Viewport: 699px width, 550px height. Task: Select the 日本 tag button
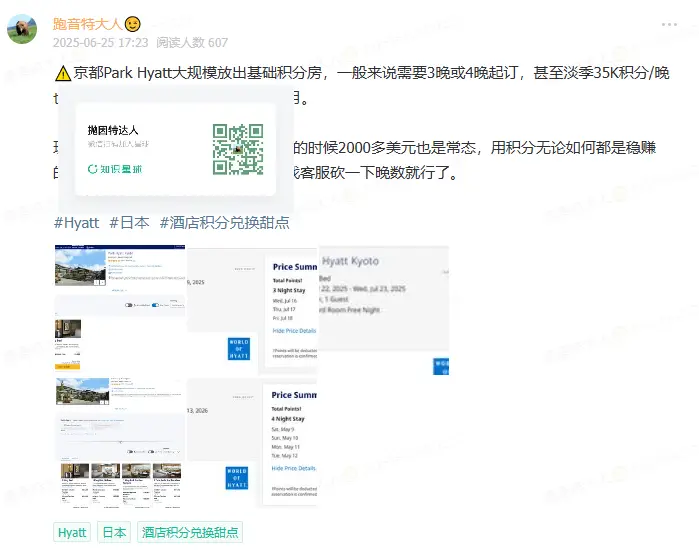pos(114,532)
